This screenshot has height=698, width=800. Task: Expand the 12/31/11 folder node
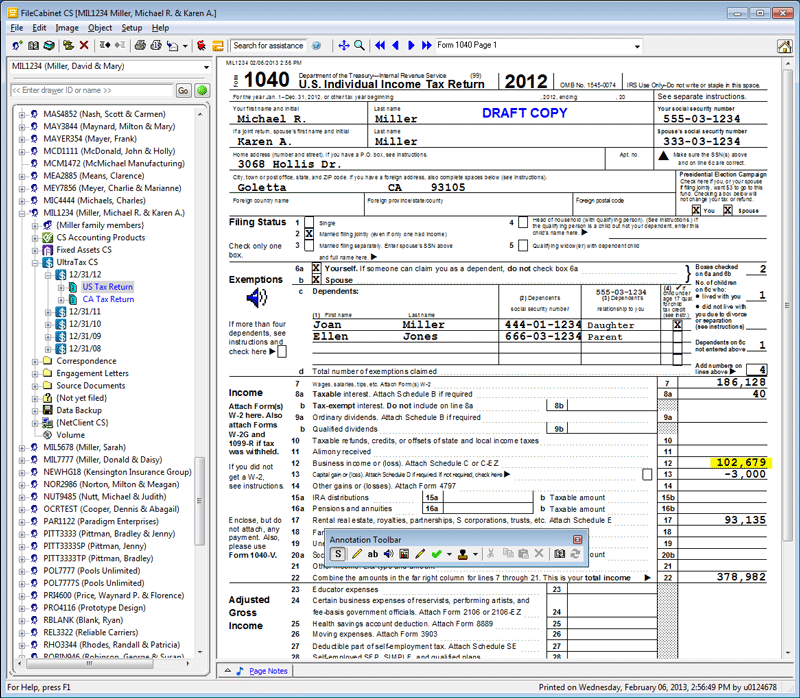pyautogui.click(x=47, y=312)
